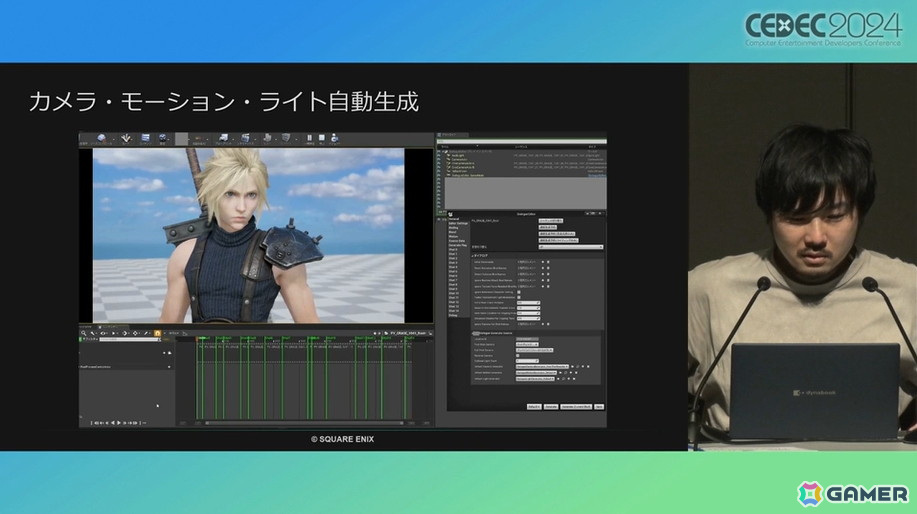Open the wide dropdown below the header buttons

[x=570, y=247]
